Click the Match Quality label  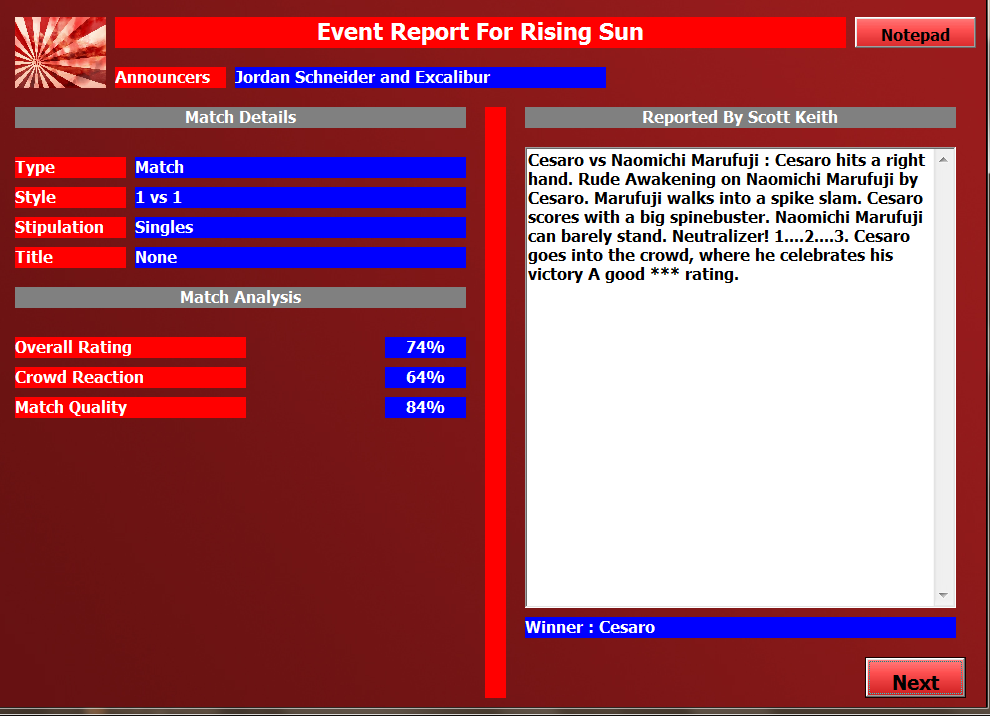(x=130, y=407)
